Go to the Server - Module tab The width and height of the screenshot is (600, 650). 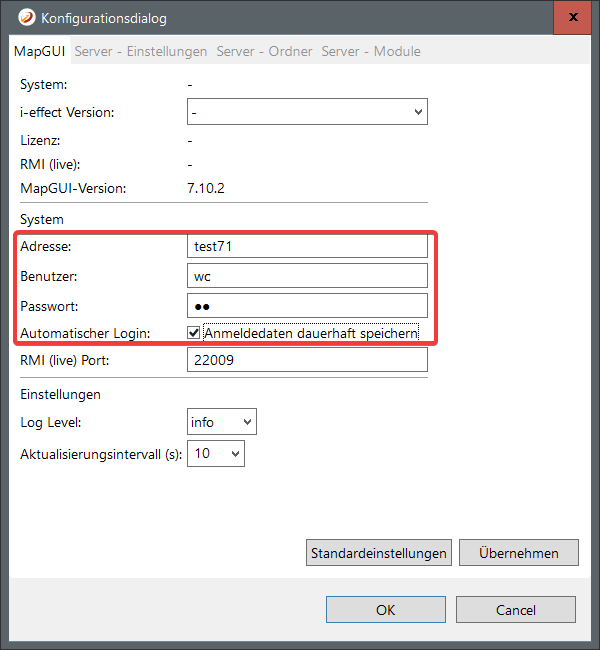pyautogui.click(x=370, y=51)
